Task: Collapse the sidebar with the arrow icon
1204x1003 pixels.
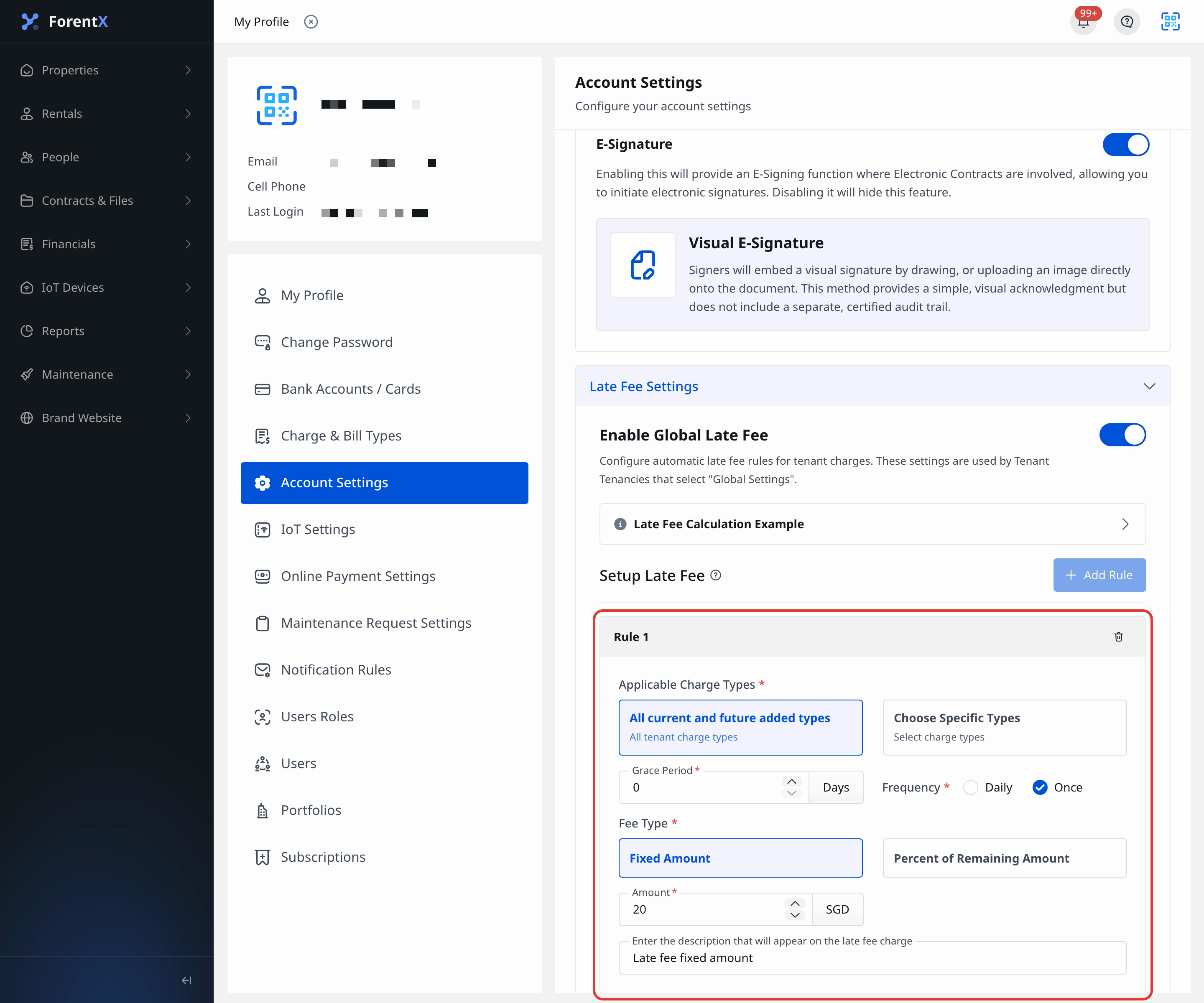Action: (x=186, y=980)
